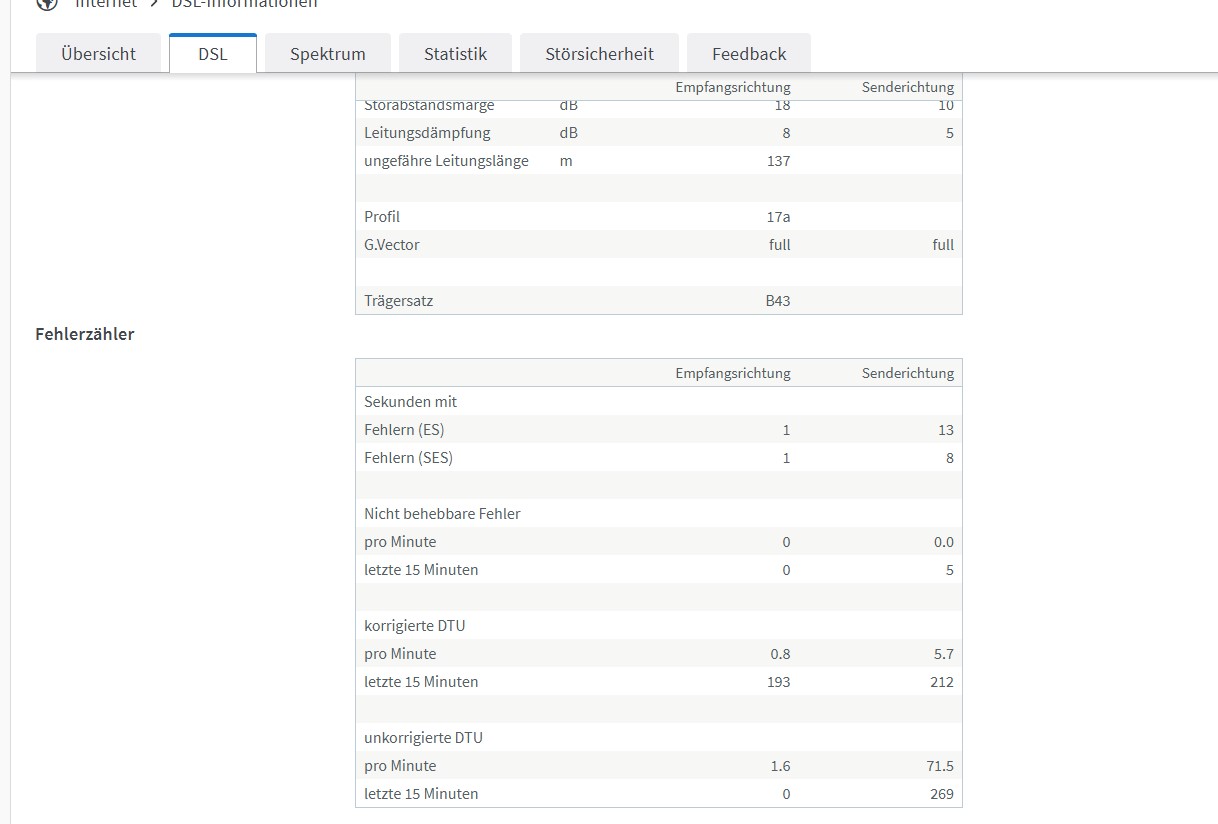The height and width of the screenshot is (824, 1218).
Task: Click the Trägersatz row label
Action: coord(399,301)
